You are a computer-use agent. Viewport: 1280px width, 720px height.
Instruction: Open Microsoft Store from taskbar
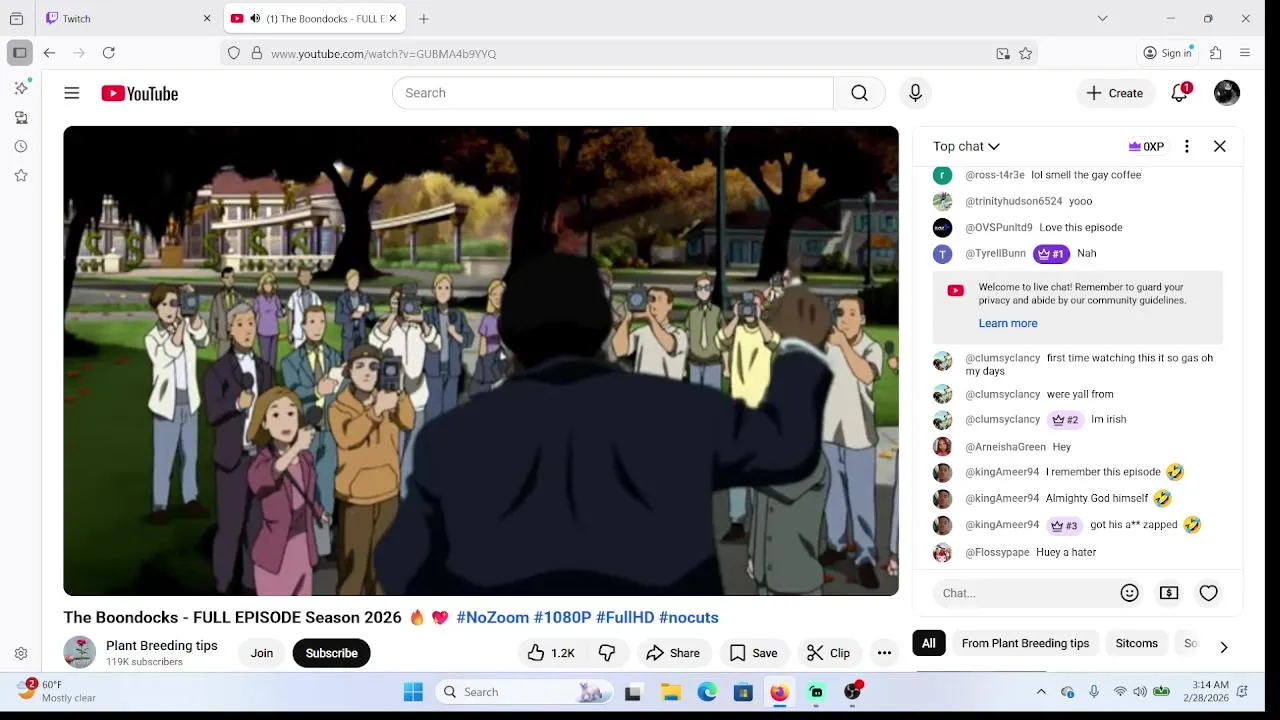(743, 692)
